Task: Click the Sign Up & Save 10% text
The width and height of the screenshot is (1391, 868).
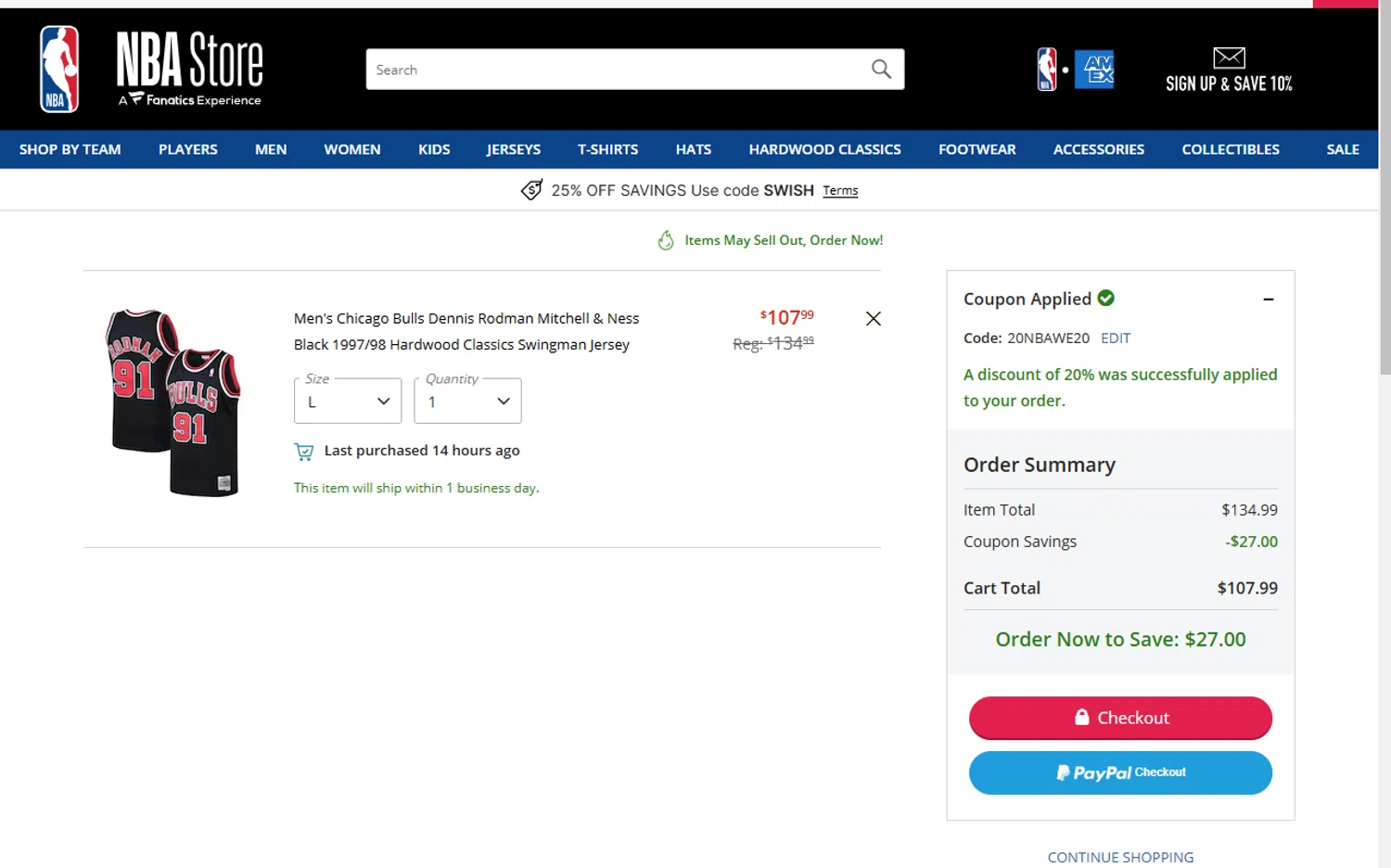Action: pyautogui.click(x=1229, y=83)
